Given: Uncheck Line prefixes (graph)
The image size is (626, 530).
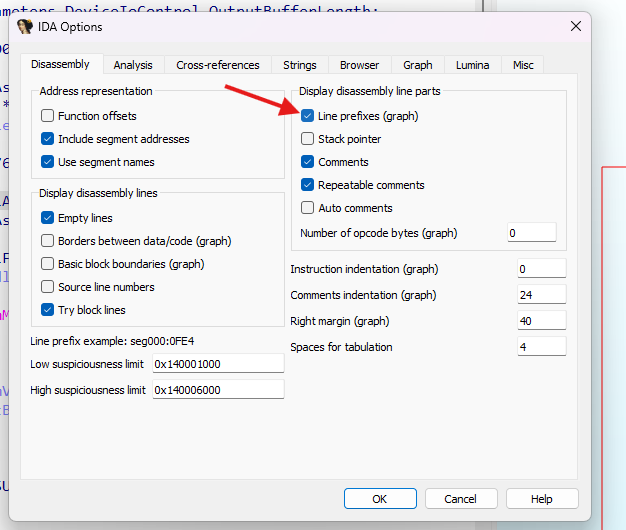Looking at the screenshot, I should pos(307,116).
